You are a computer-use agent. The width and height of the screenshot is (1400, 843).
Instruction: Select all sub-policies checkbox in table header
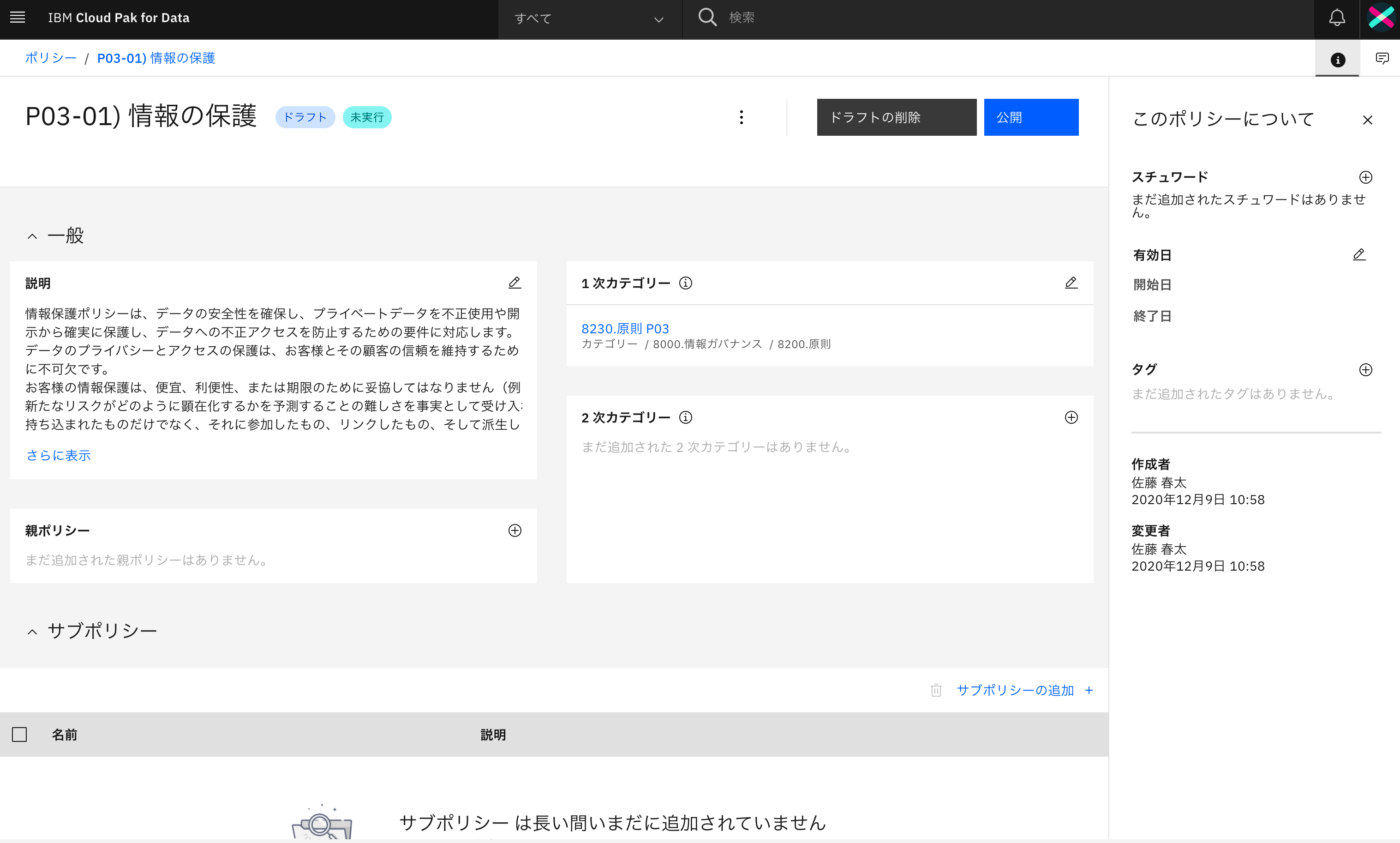click(x=19, y=735)
